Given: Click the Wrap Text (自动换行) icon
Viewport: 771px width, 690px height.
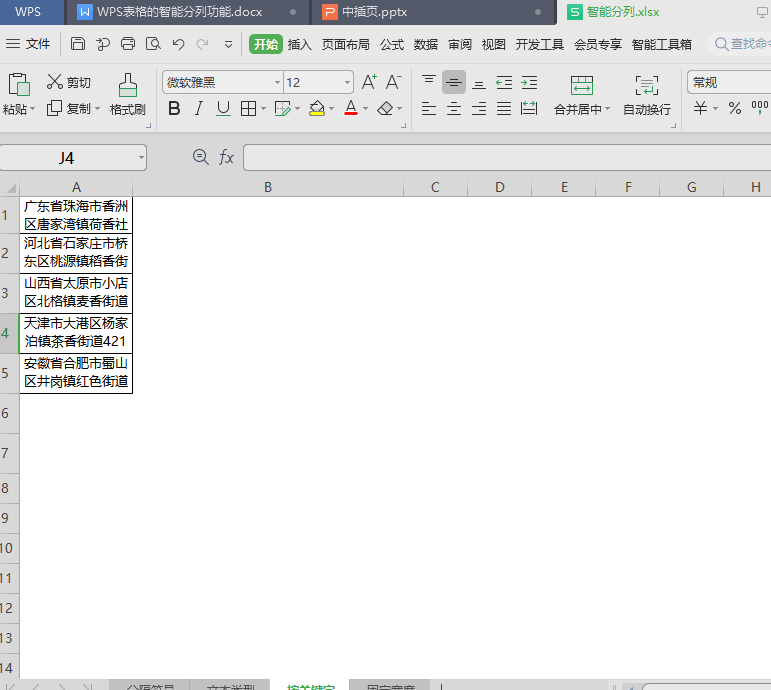Looking at the screenshot, I should (x=647, y=85).
